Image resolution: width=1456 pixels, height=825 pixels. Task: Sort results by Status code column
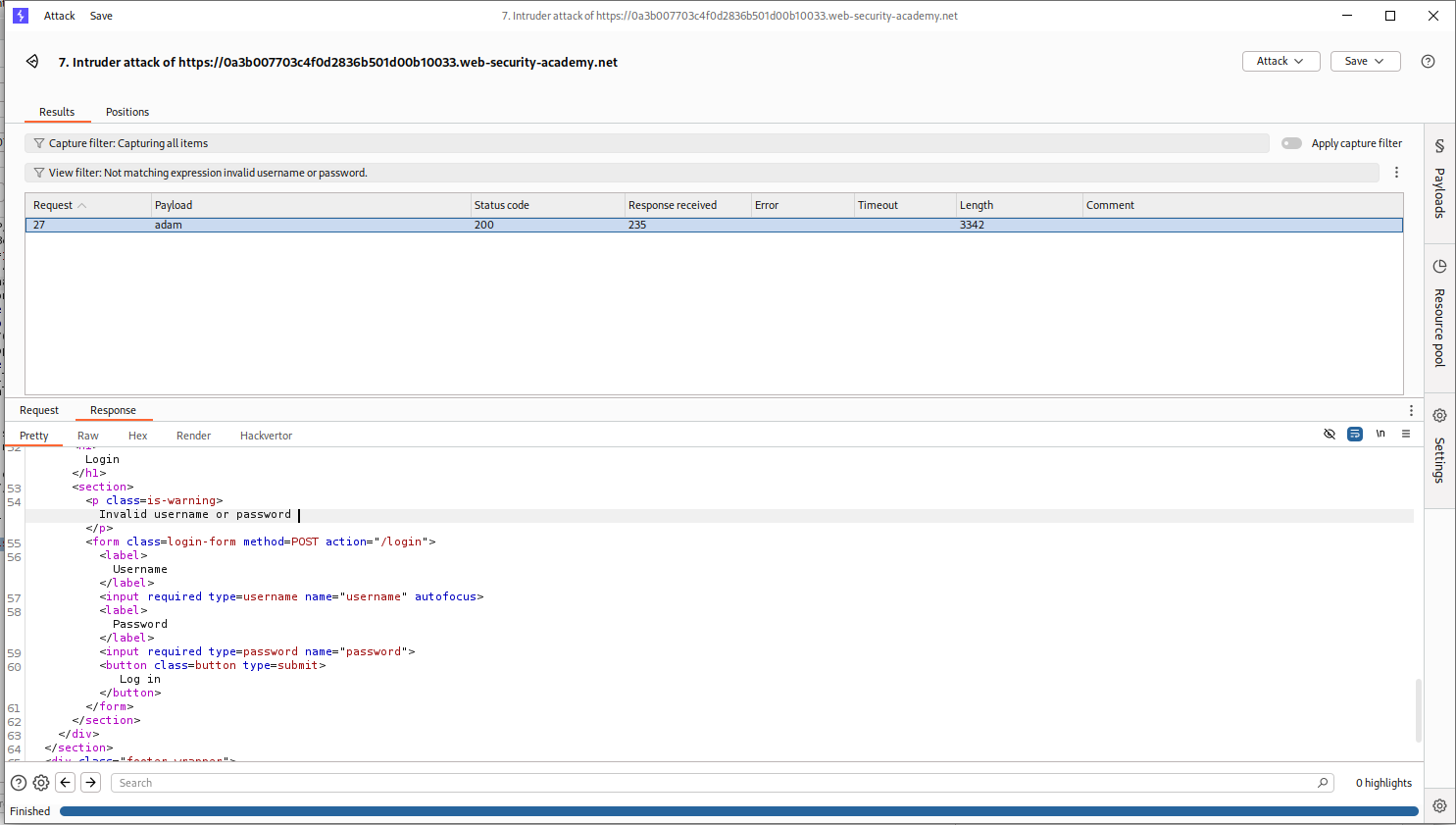(502, 205)
